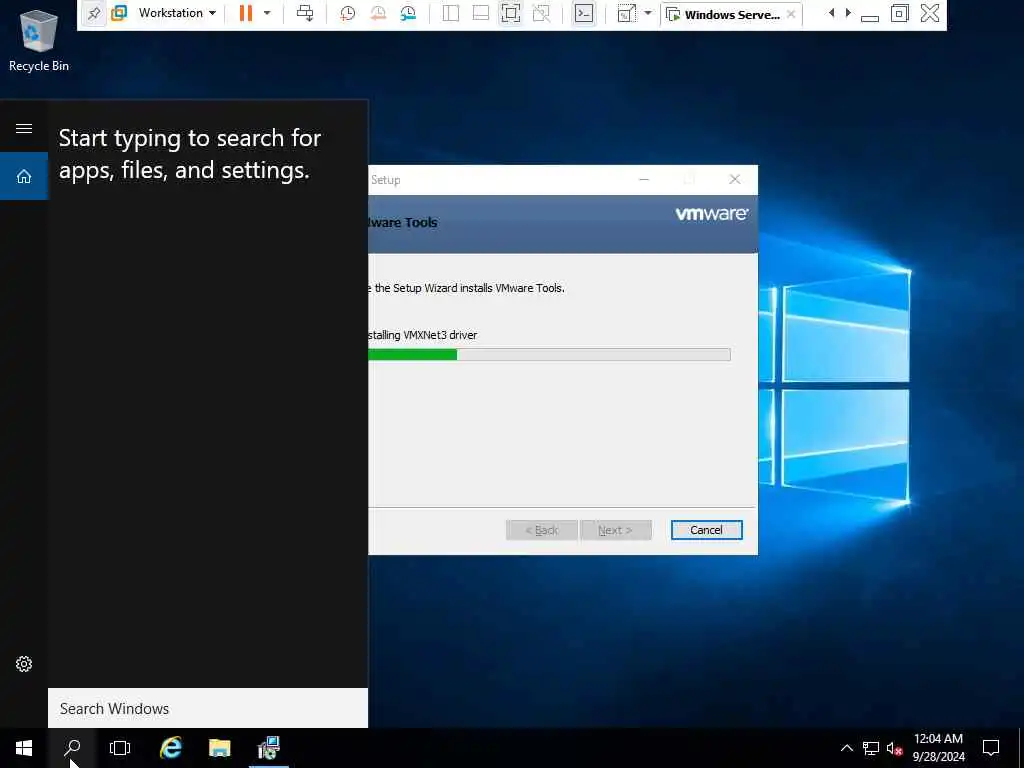Pause the virtual machine
The height and width of the screenshot is (768, 1024).
[246, 13]
